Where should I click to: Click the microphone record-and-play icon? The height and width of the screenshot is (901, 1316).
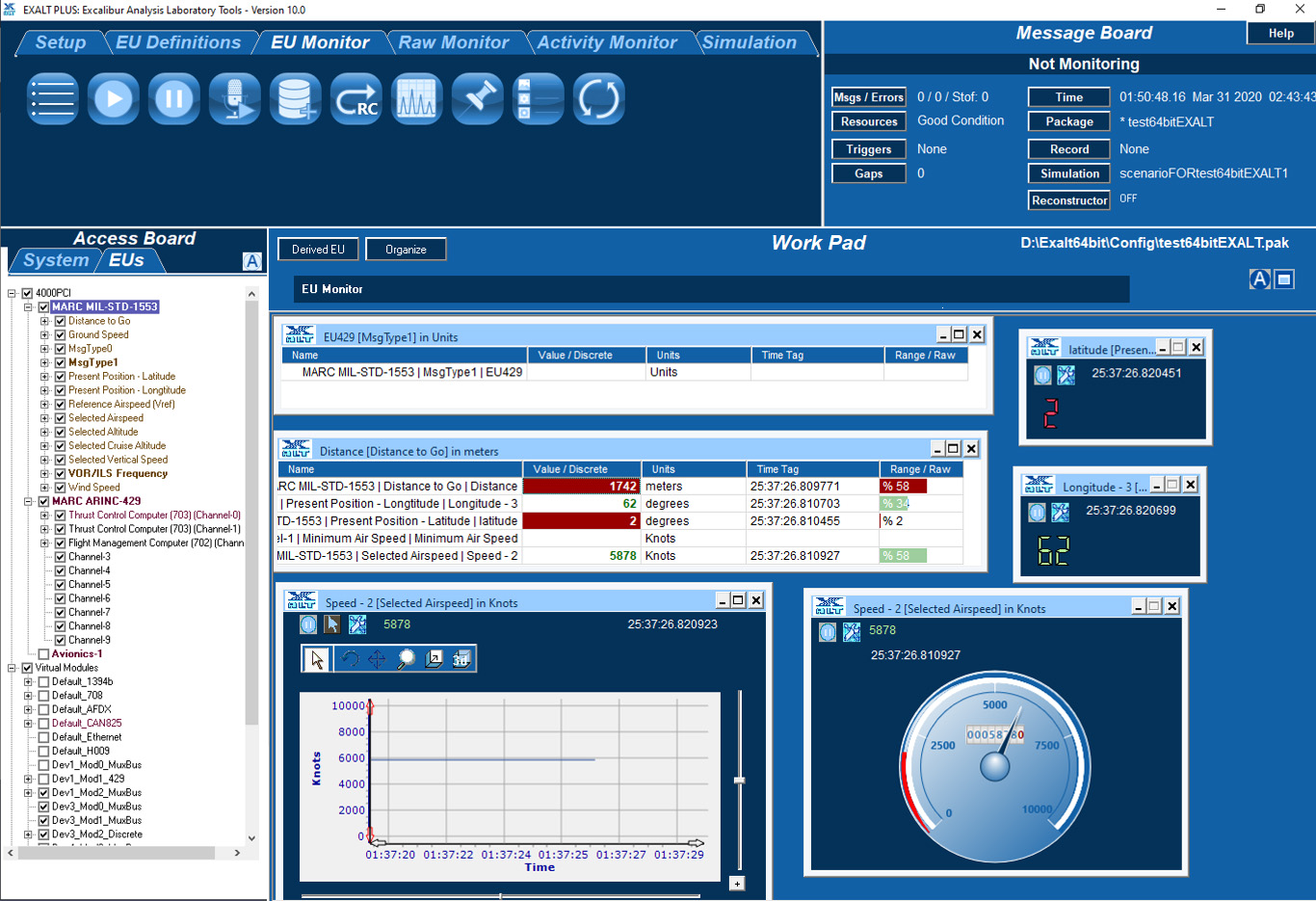coord(235,98)
